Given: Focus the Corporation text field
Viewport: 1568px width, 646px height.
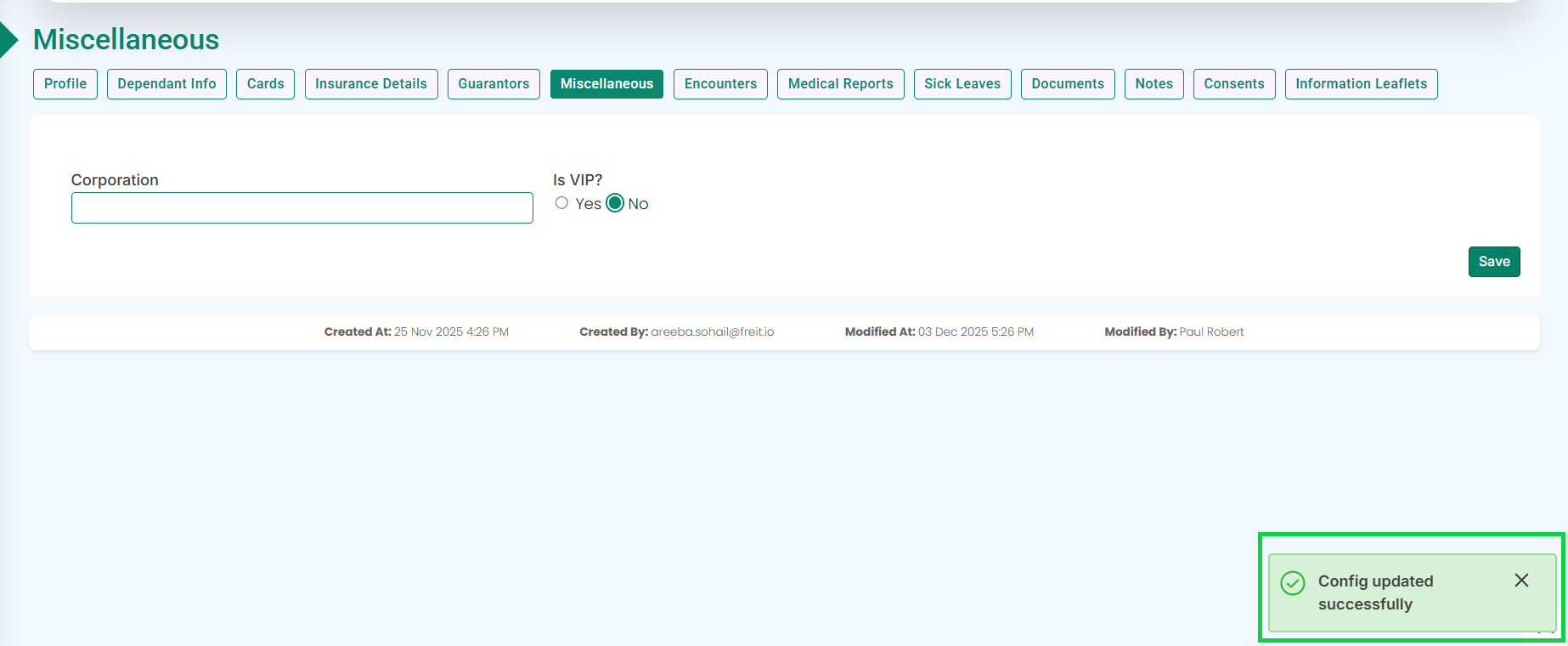Looking at the screenshot, I should (x=302, y=208).
